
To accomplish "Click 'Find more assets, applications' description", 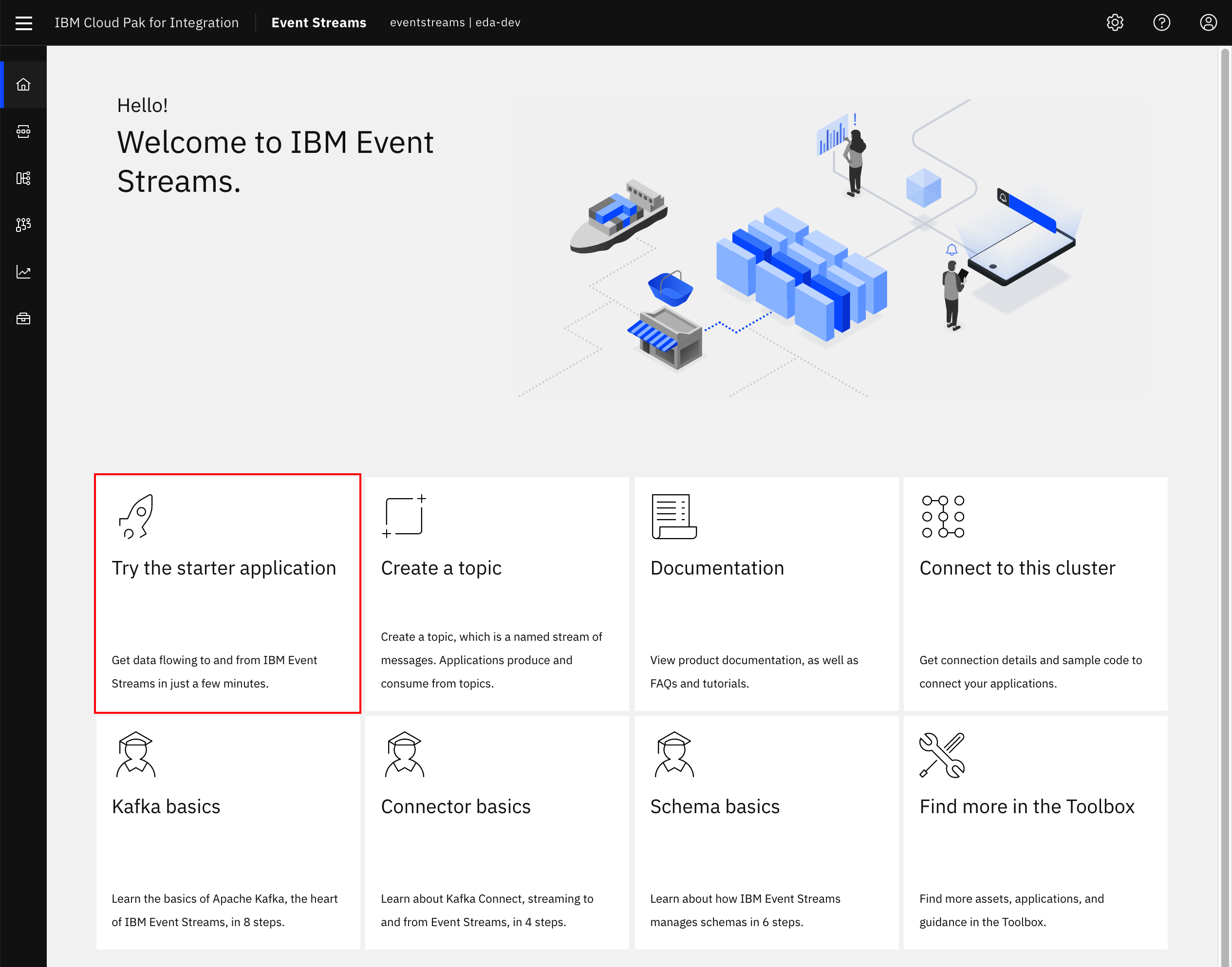I will click(x=1012, y=911).
